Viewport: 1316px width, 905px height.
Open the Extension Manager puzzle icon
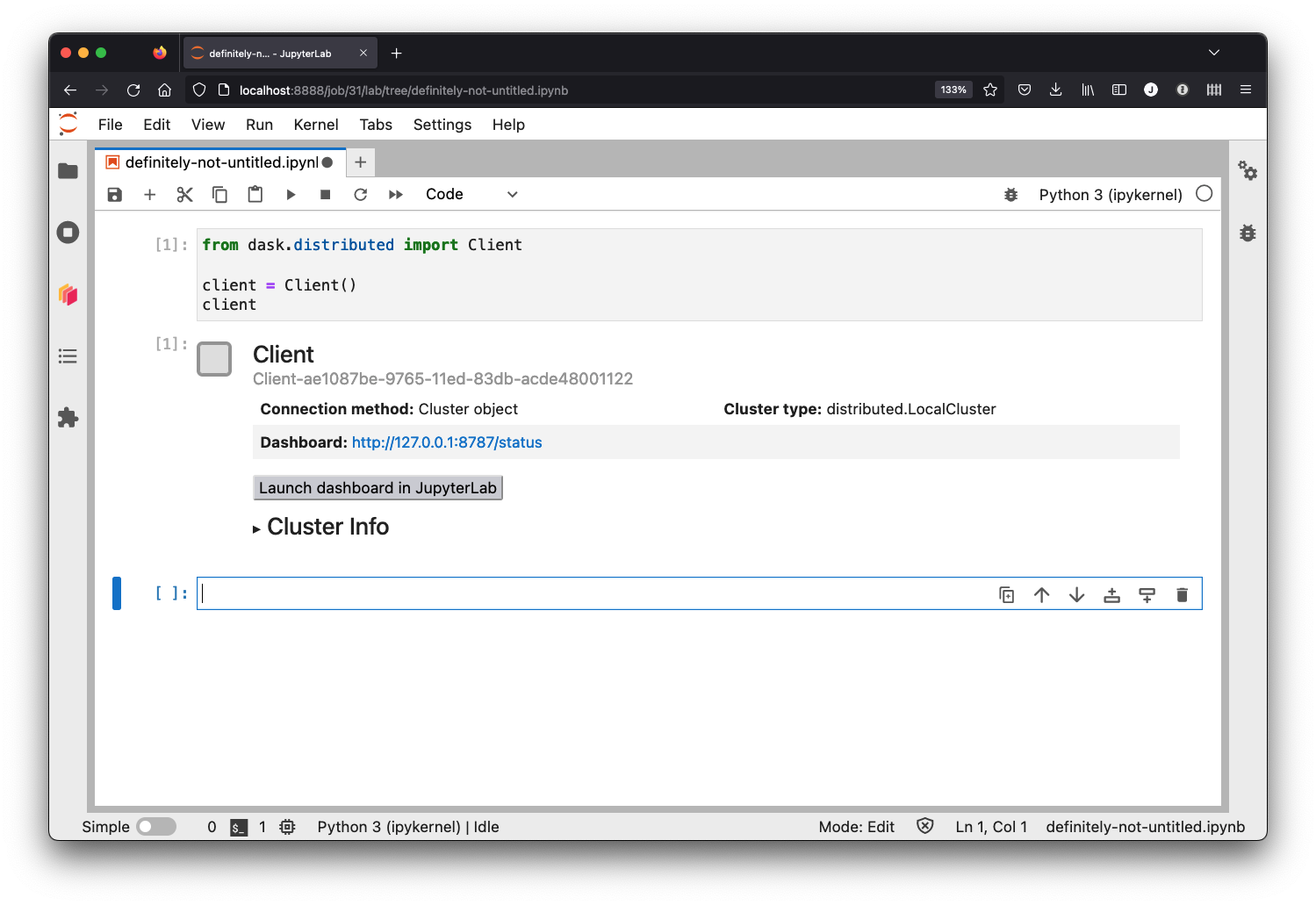pyautogui.click(x=68, y=418)
